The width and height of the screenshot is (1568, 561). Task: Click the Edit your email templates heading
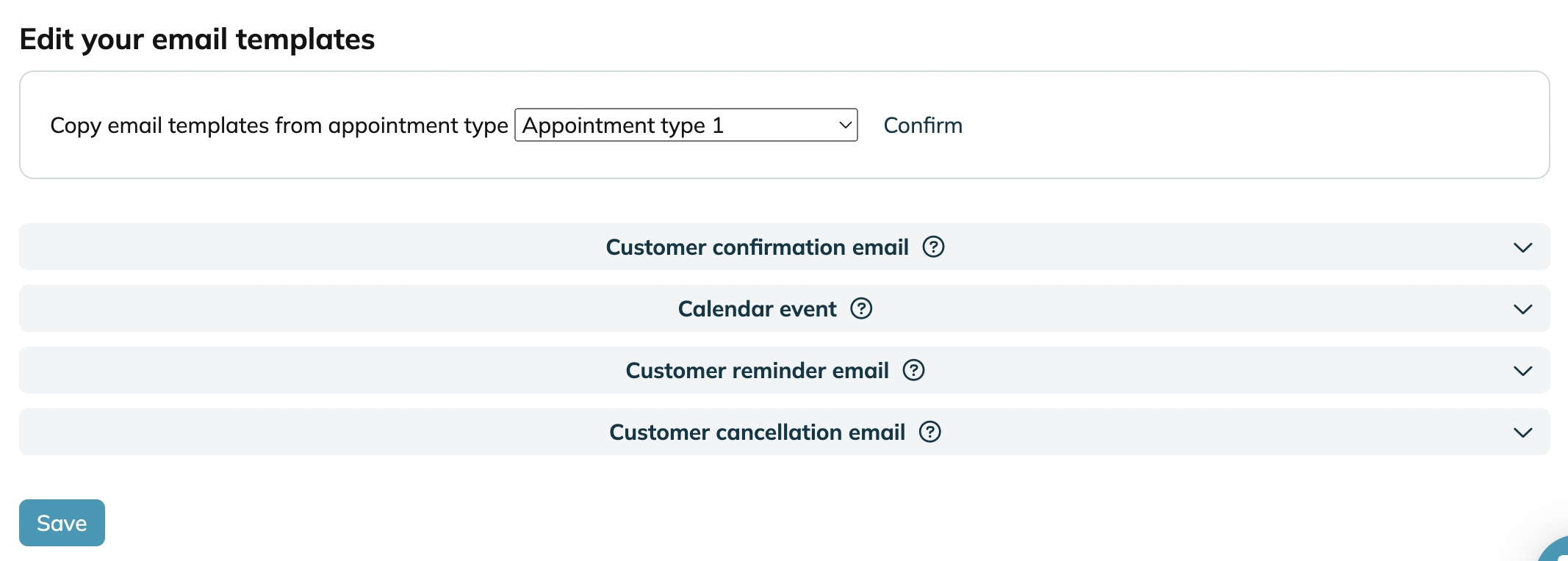pyautogui.click(x=197, y=39)
